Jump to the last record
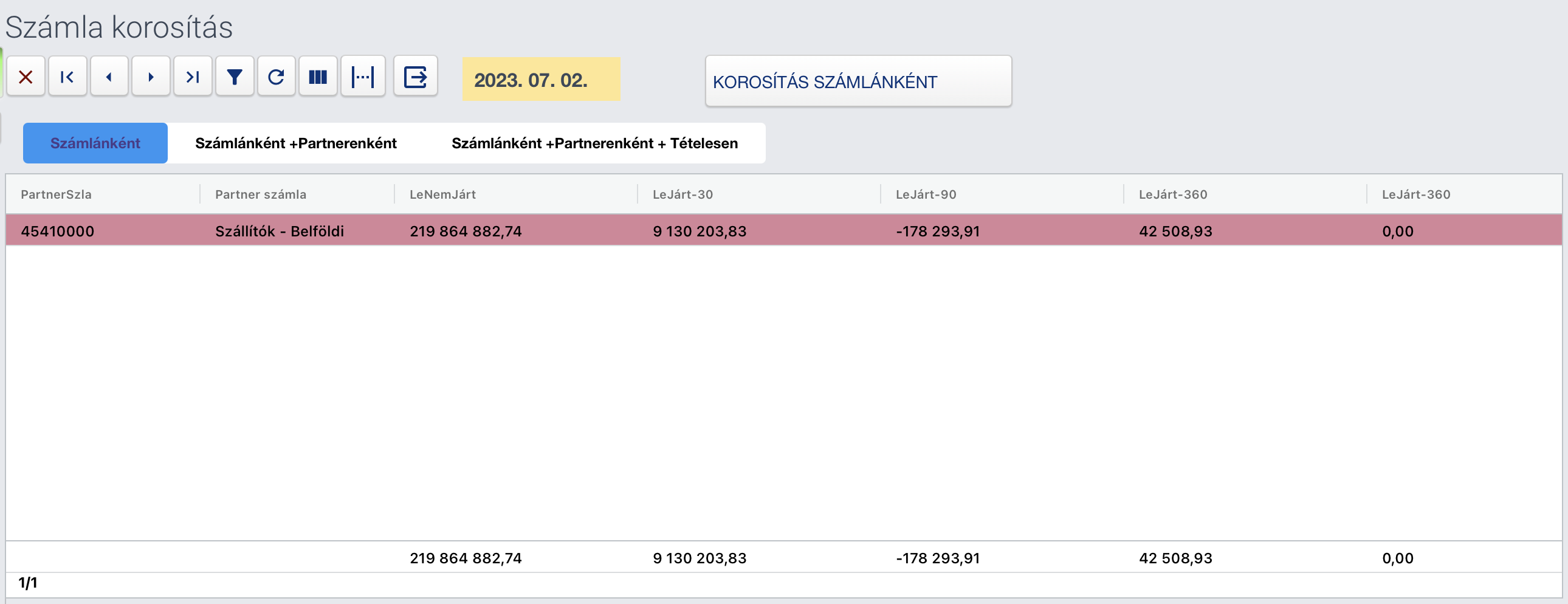Screen dimensions: 1568x604 (193, 77)
